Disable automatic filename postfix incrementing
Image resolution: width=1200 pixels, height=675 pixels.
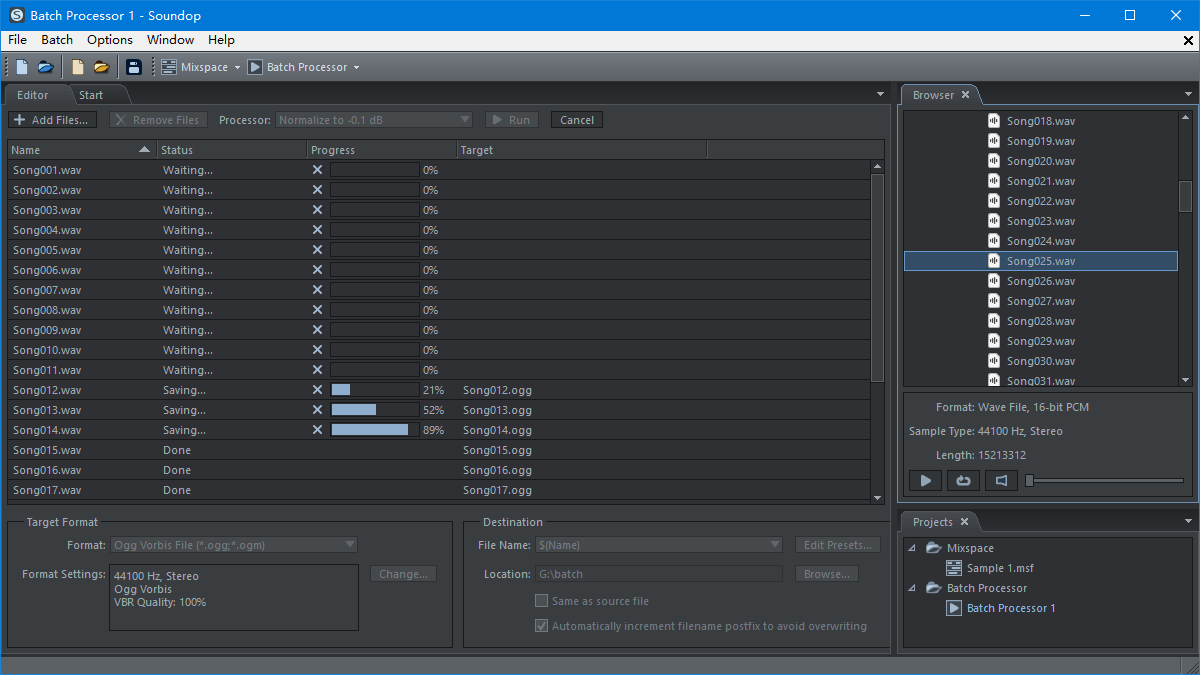click(x=541, y=625)
